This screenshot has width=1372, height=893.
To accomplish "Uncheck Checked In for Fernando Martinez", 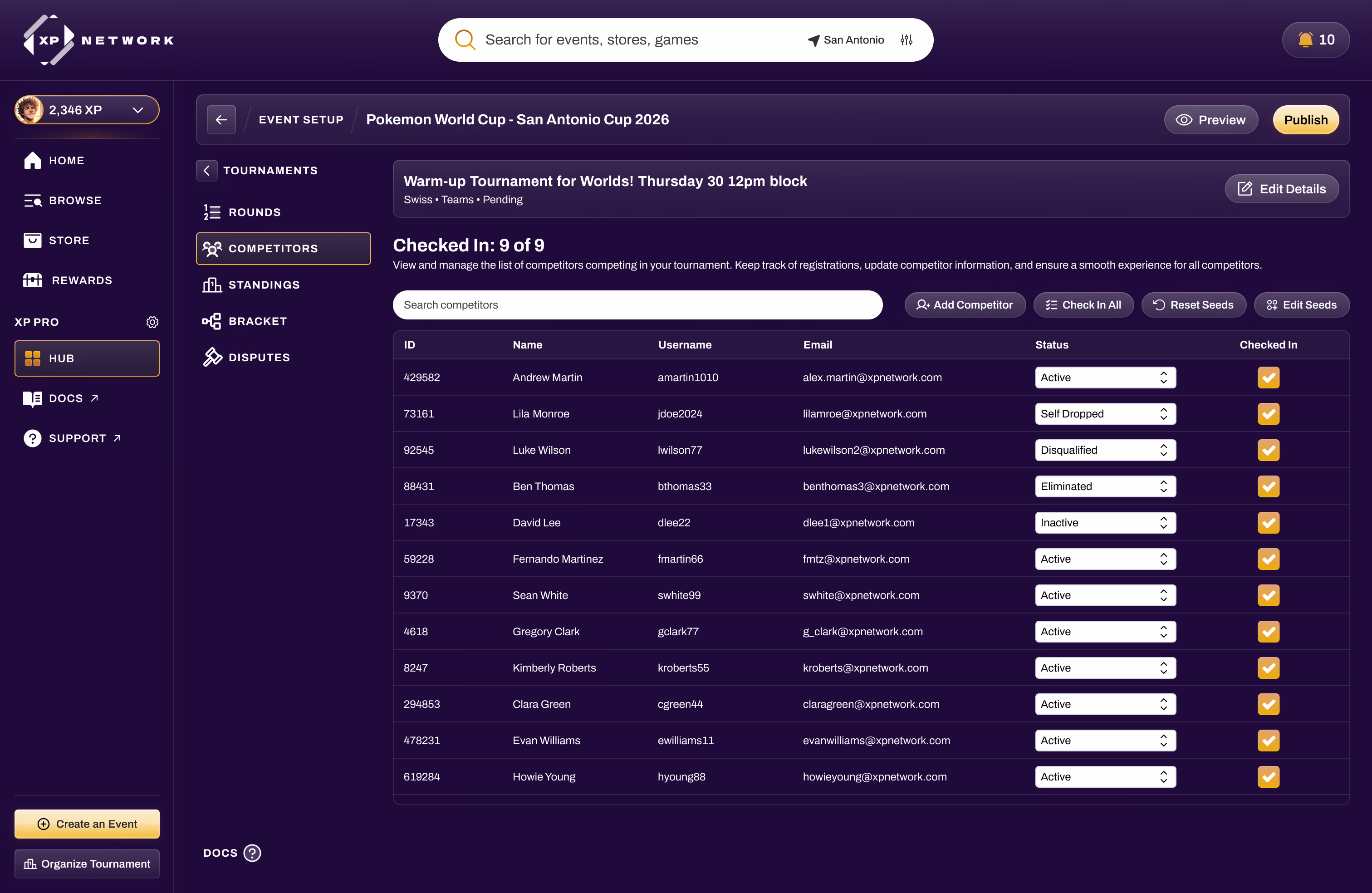I will pos(1268,559).
